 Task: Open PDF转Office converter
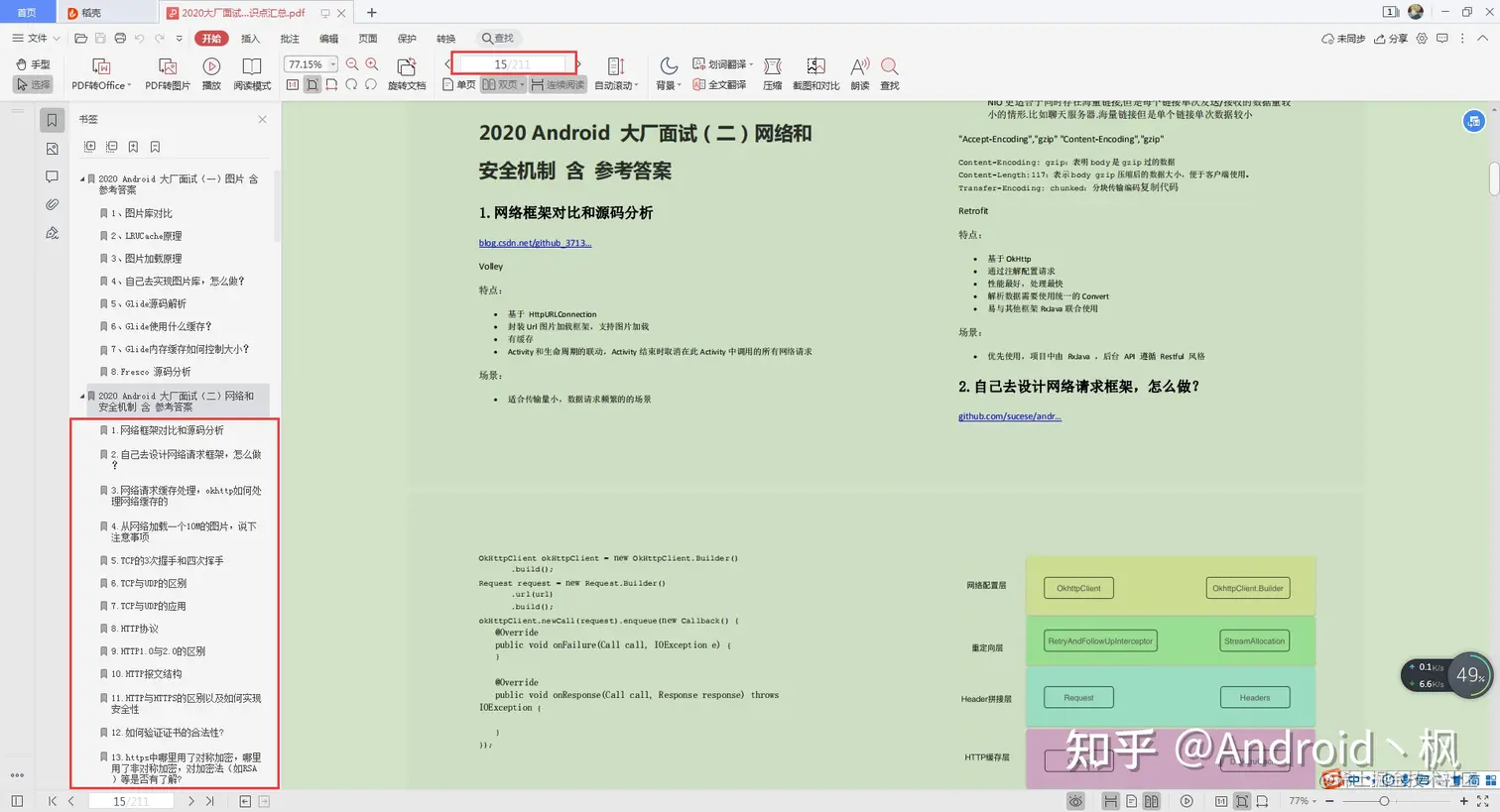pos(100,74)
